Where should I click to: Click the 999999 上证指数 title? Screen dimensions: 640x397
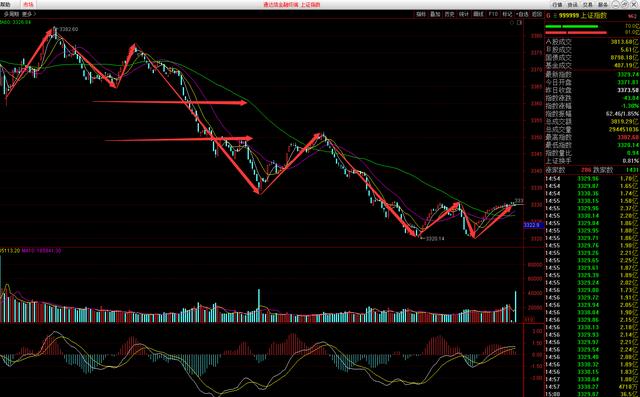tap(583, 16)
